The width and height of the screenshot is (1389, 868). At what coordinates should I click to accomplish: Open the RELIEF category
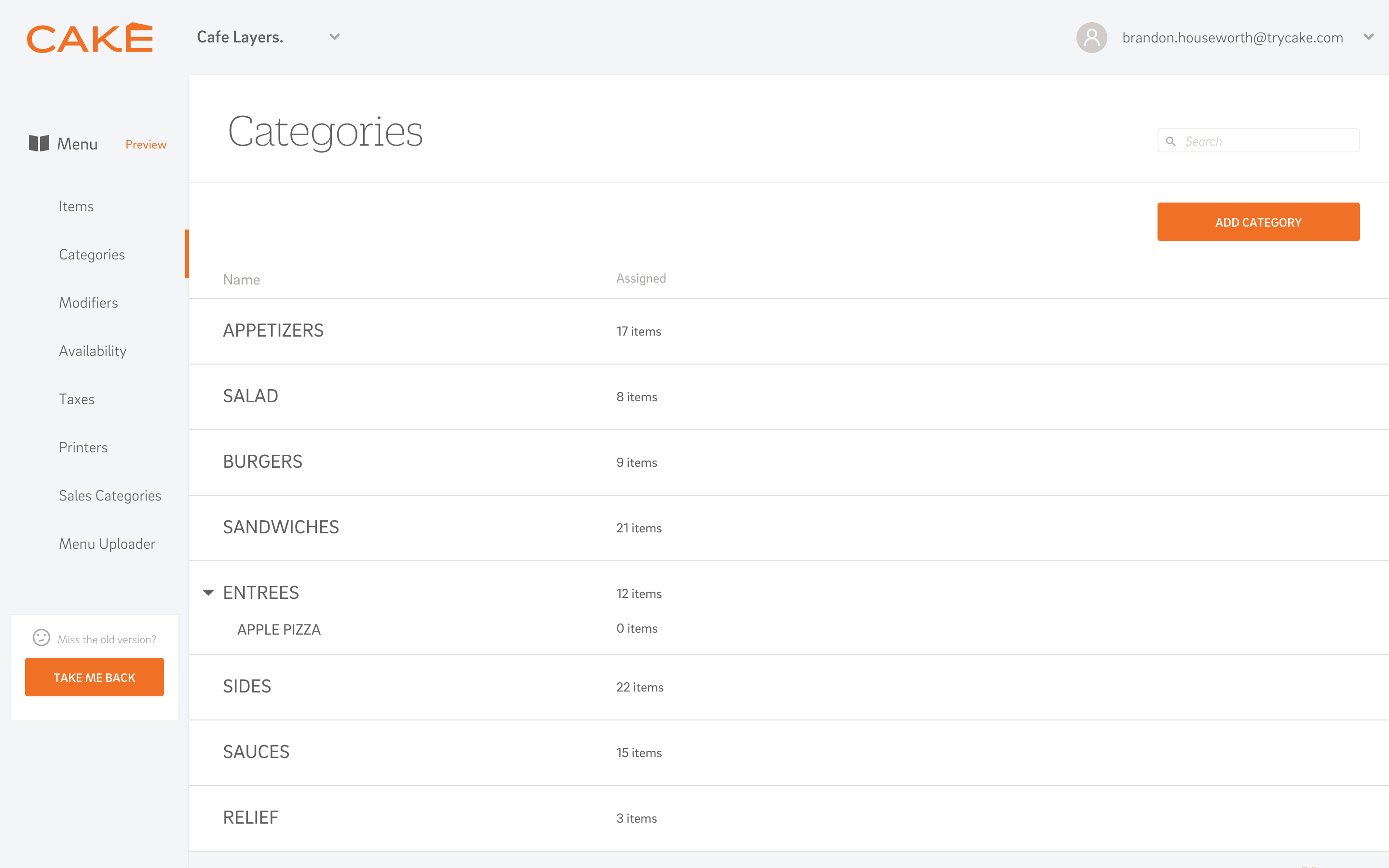tap(251, 817)
